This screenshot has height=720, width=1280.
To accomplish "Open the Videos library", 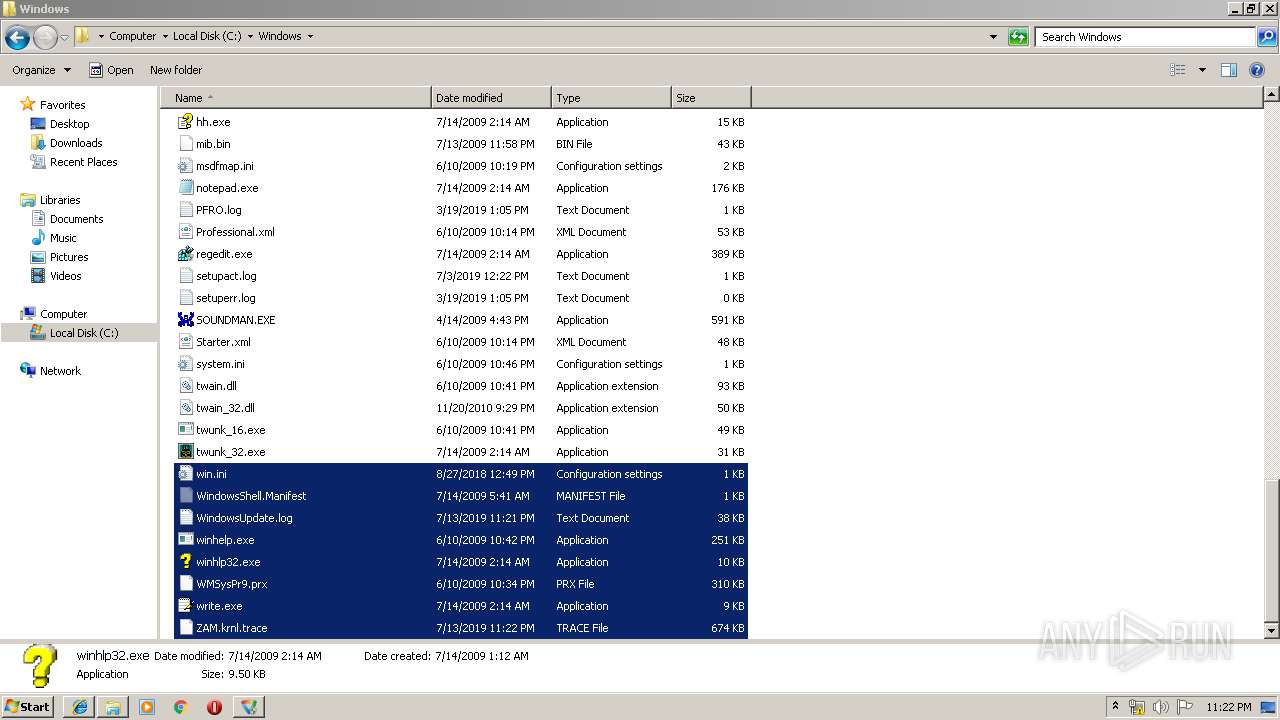I will (65, 276).
